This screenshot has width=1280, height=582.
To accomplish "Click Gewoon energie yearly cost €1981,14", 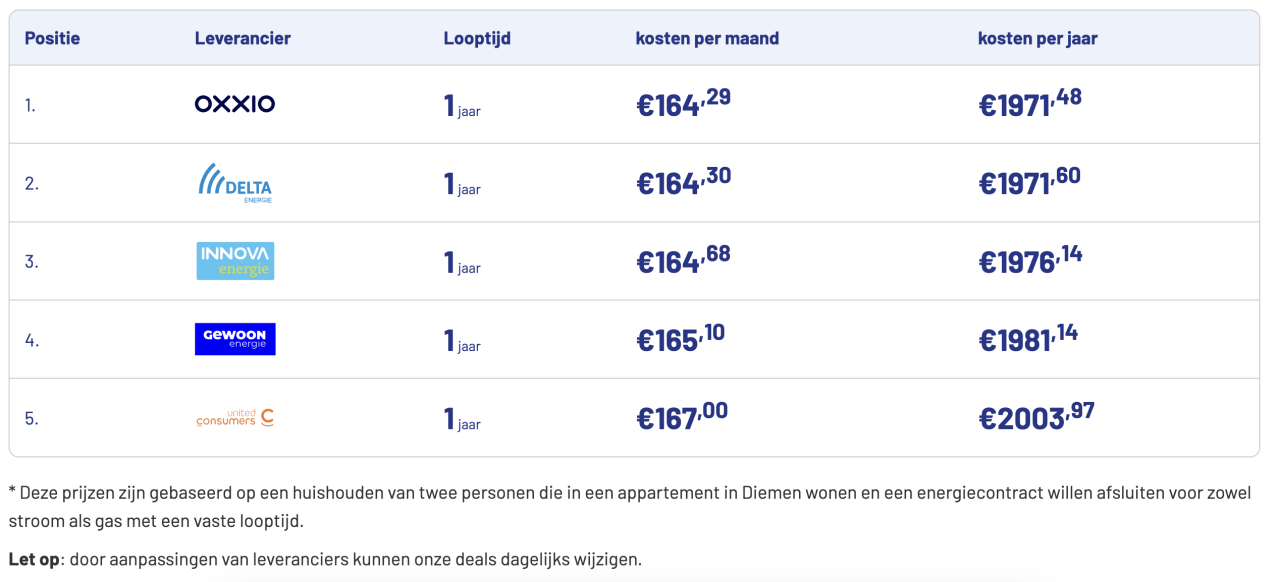I will (1028, 338).
